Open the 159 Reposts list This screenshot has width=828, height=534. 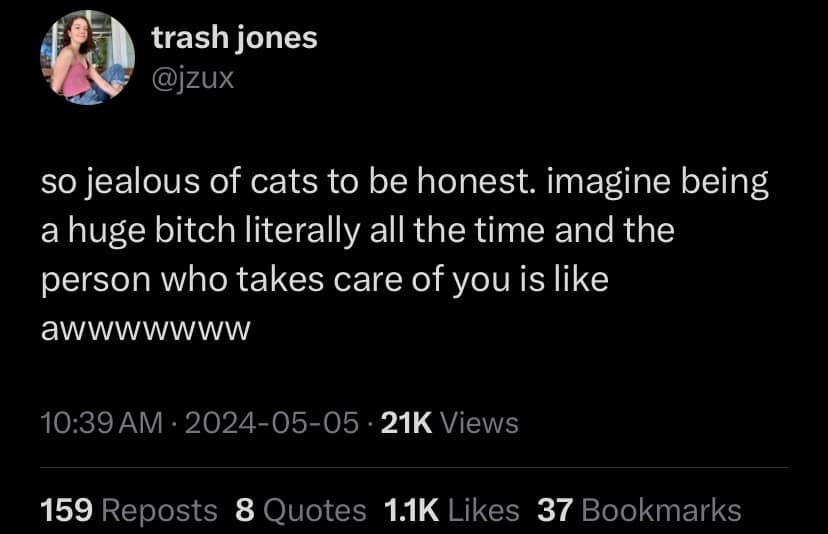(128, 510)
